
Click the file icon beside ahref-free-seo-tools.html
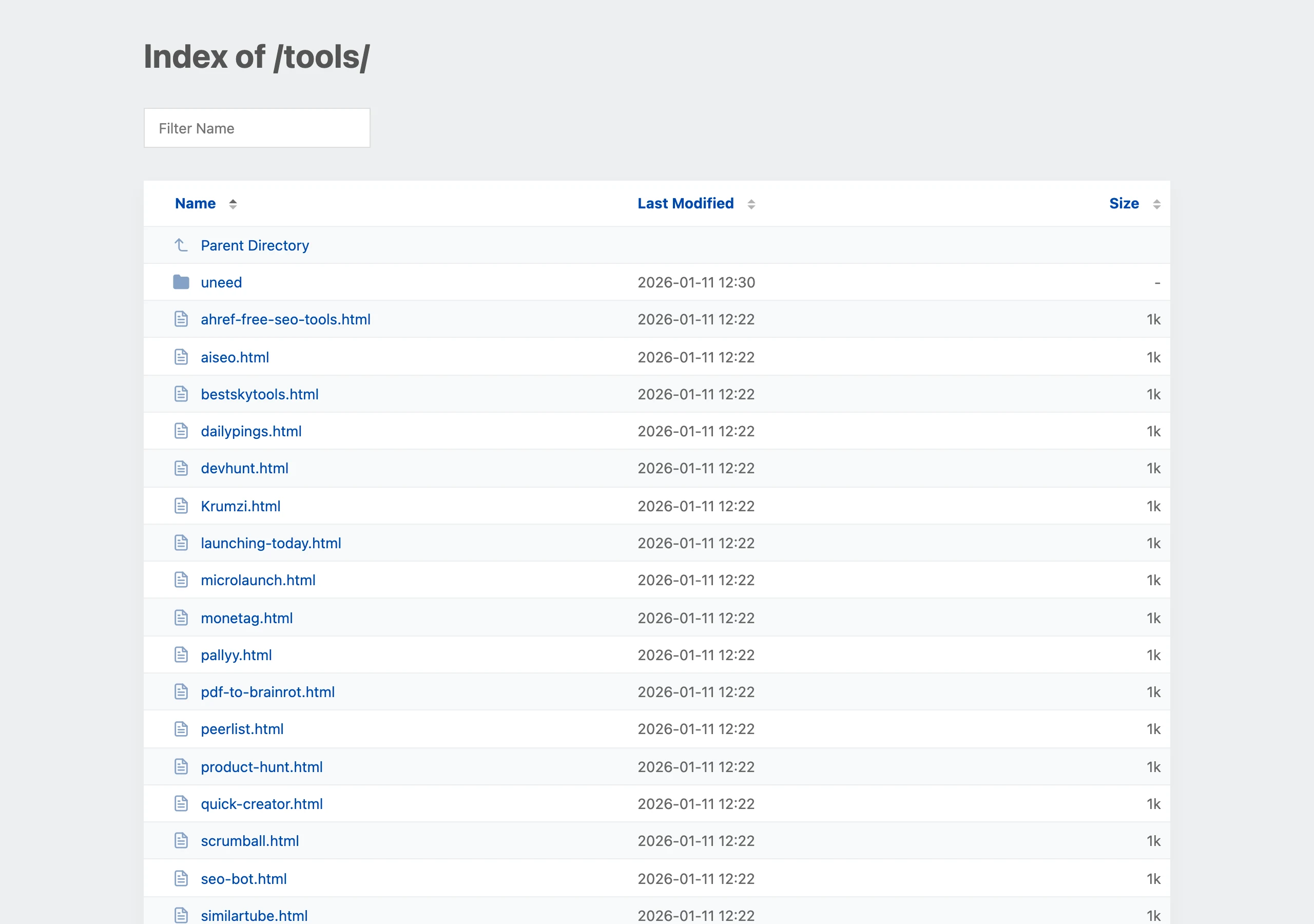point(181,319)
